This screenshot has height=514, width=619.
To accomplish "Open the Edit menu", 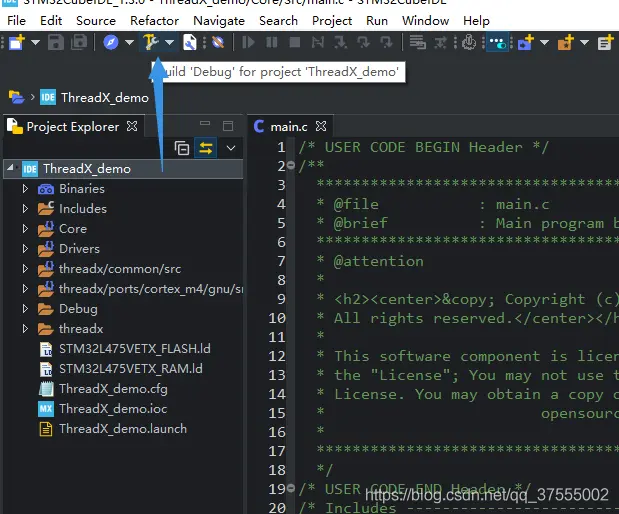I will click(51, 21).
